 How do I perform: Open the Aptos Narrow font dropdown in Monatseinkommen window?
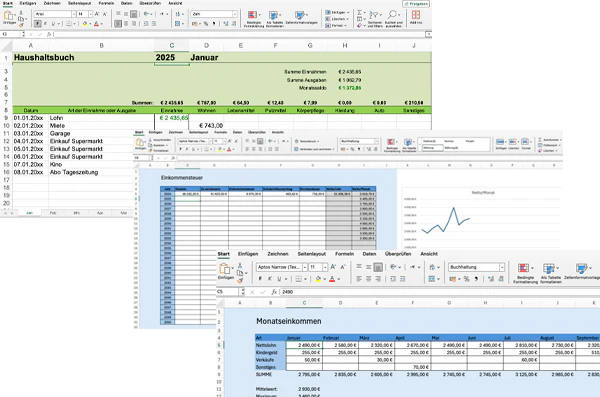pyautogui.click(x=305, y=267)
